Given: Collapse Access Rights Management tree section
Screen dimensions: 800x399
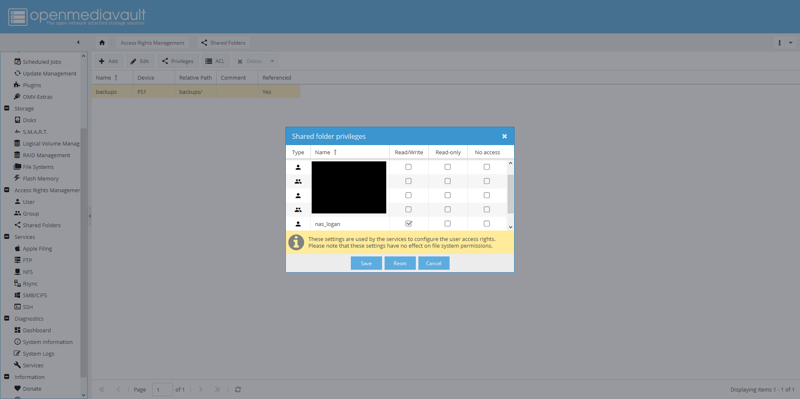Looking at the screenshot, I should pyautogui.click(x=7, y=190).
